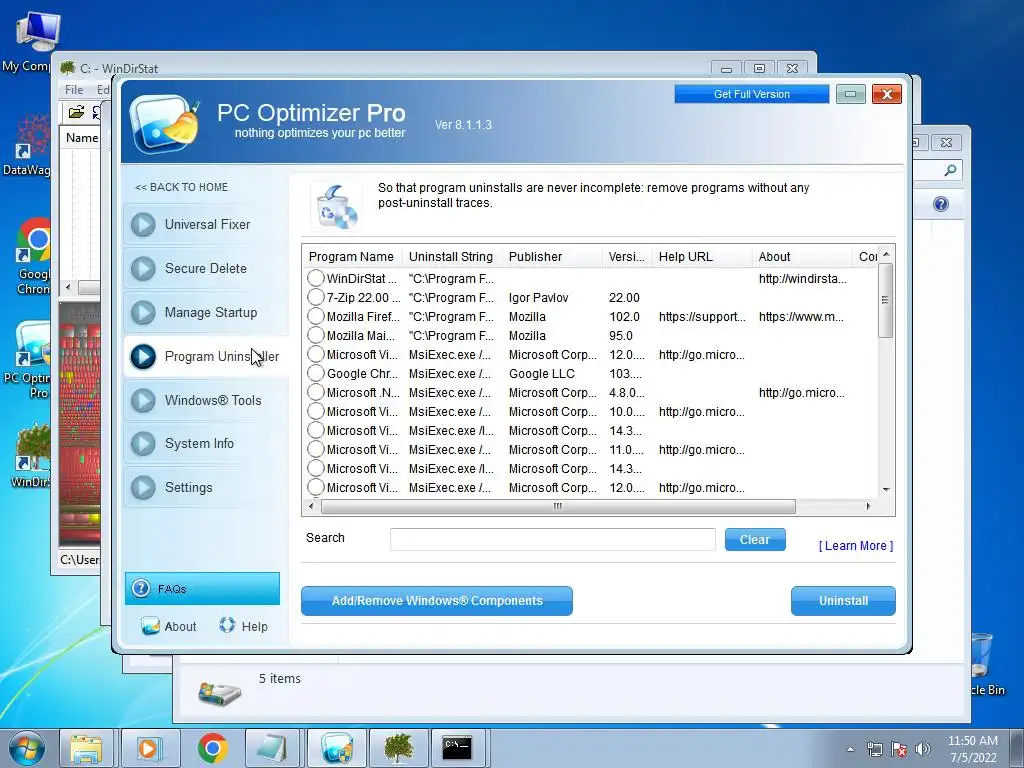Select the Microsoft .NET radio button
The width and height of the screenshot is (1024, 768).
[x=316, y=392]
